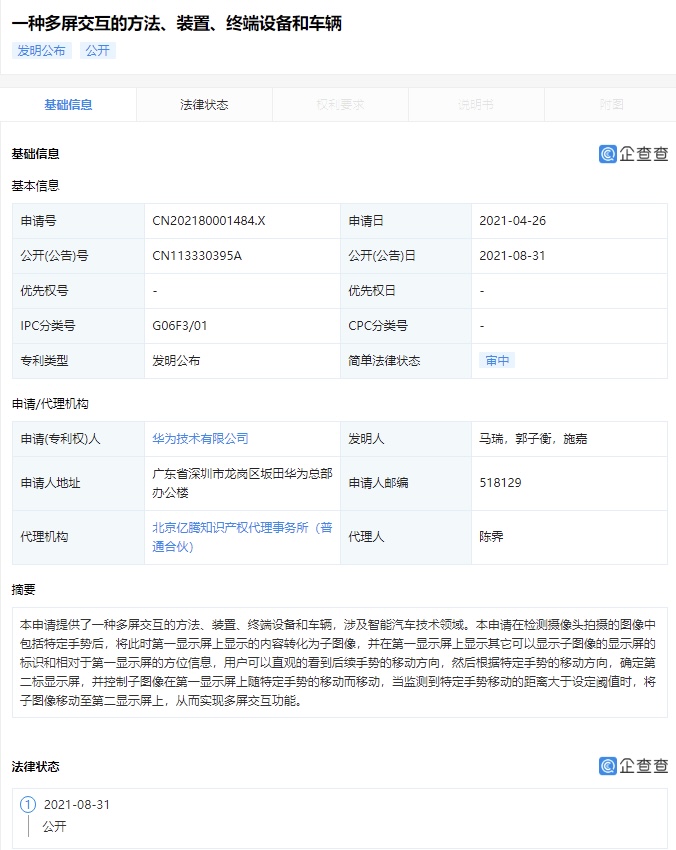The width and height of the screenshot is (676, 850).
Task: Click the legal status timeline marker 1
Action: click(x=28, y=804)
